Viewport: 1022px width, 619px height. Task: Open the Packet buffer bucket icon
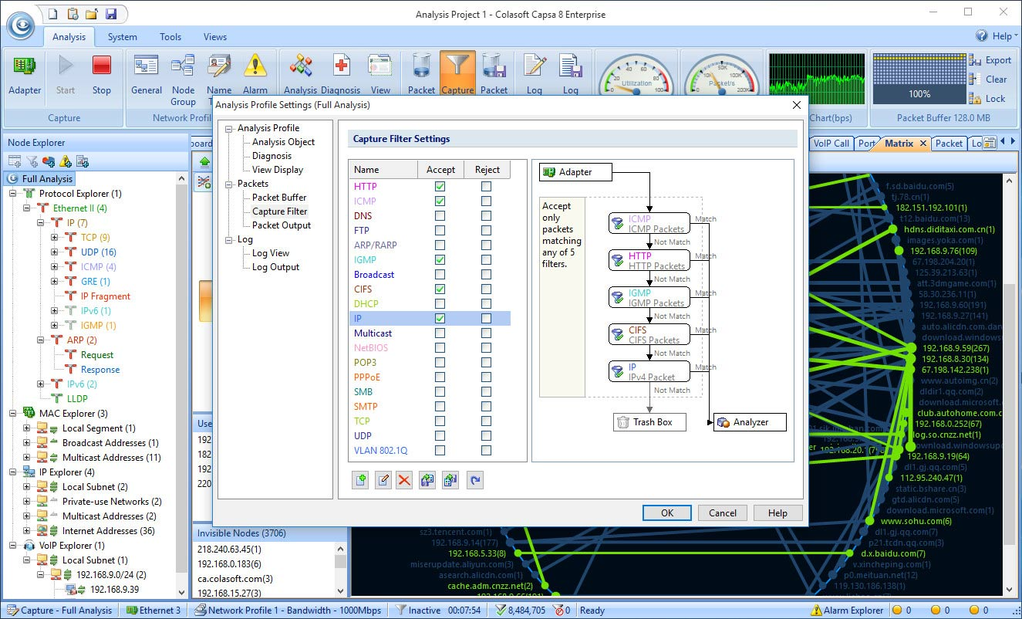pos(421,66)
